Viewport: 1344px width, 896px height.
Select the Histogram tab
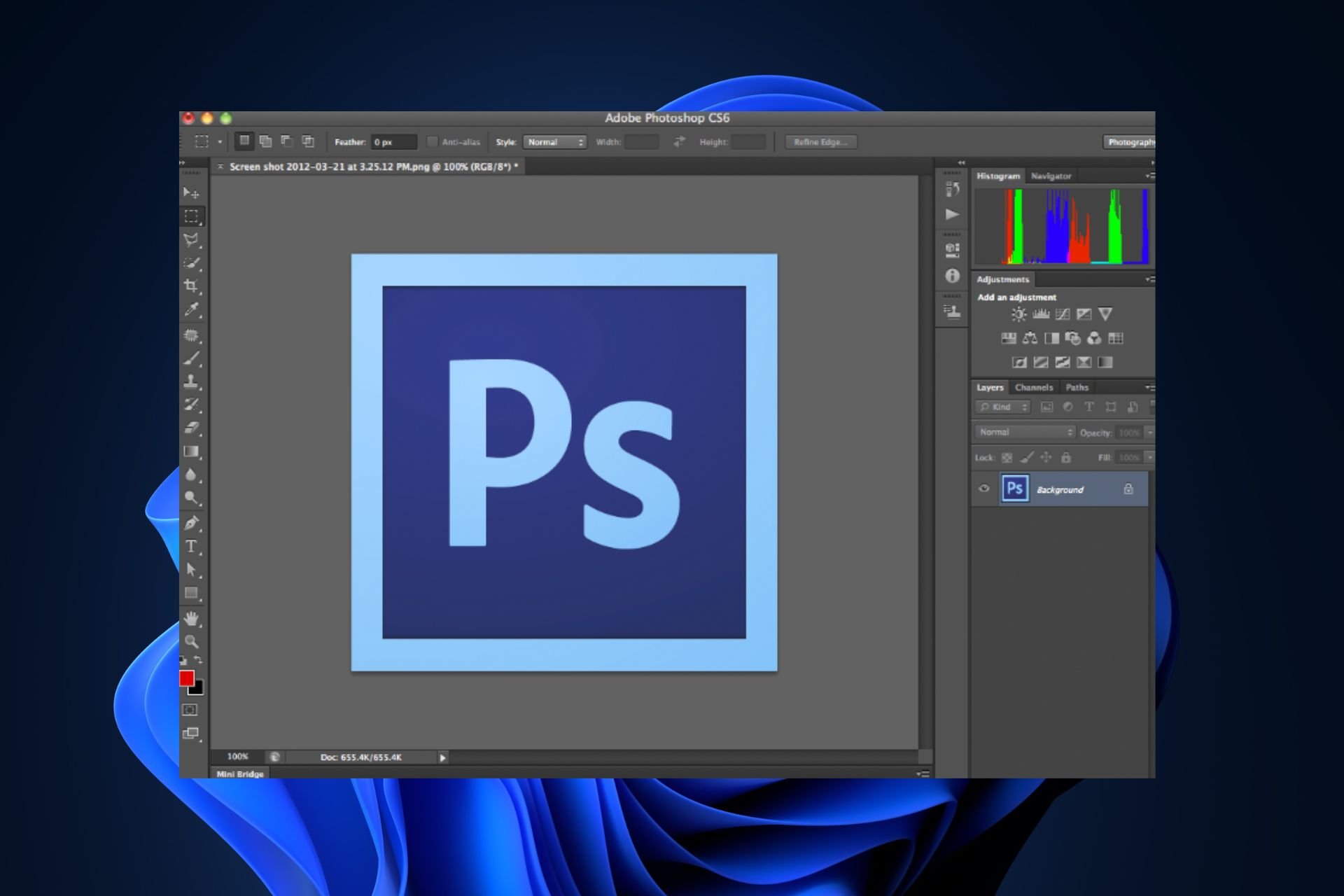coord(998,176)
